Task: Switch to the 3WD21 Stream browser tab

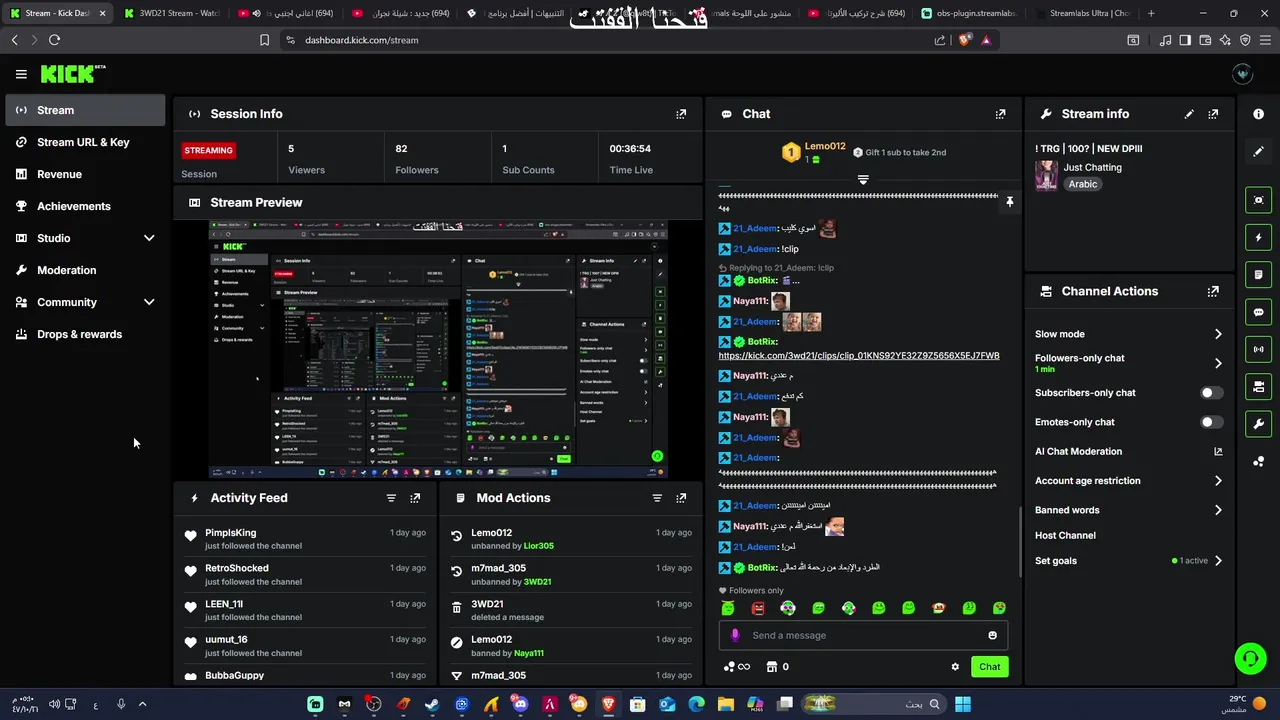Action: [x=170, y=13]
